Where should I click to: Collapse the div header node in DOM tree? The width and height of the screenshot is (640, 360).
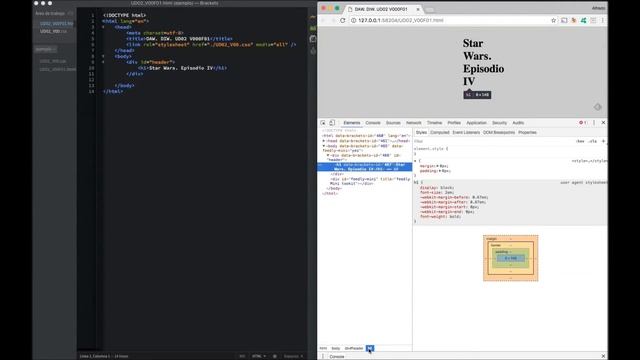coord(328,155)
